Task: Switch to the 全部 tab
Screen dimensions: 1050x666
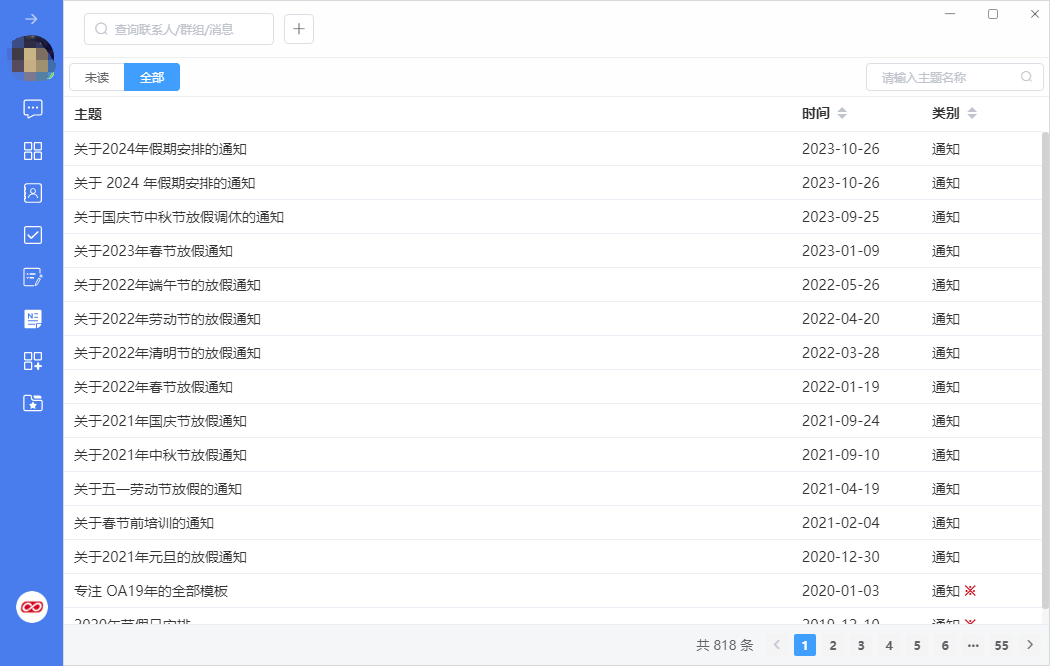Action: [x=152, y=77]
